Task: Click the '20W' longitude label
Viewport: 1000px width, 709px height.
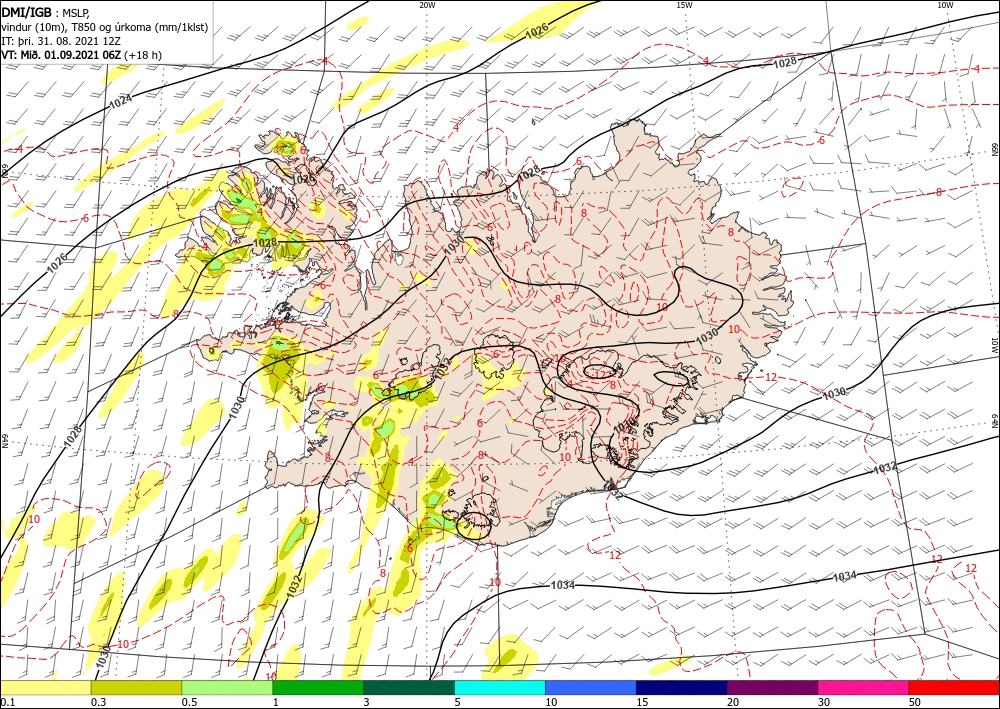Action: point(427,5)
